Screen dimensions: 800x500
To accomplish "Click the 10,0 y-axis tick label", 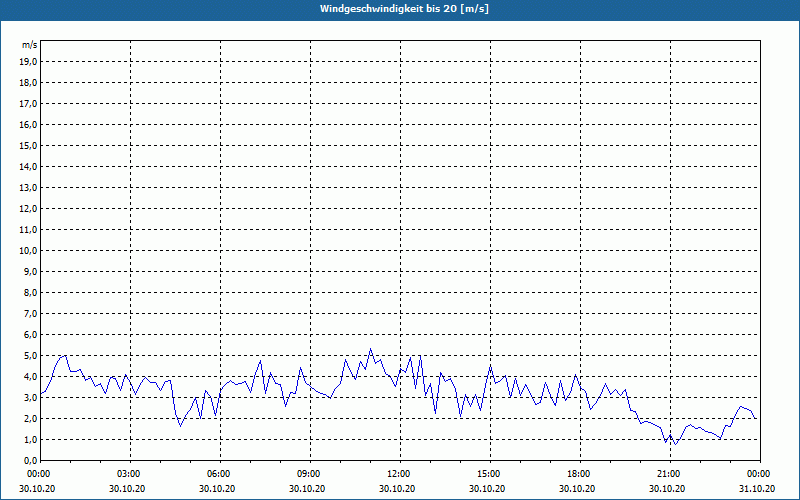I will coord(29,250).
